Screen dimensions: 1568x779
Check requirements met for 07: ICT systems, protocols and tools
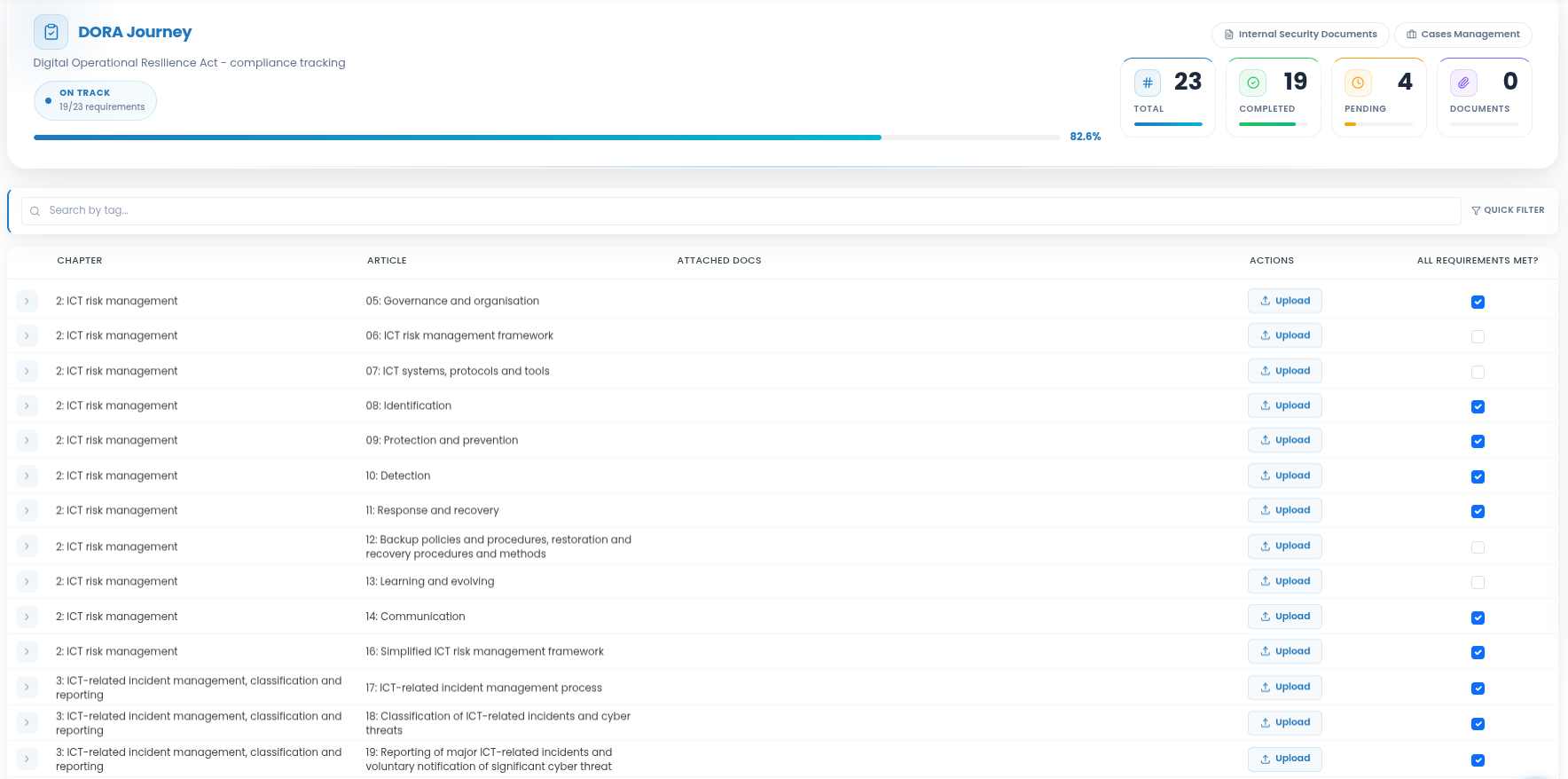[x=1478, y=372]
